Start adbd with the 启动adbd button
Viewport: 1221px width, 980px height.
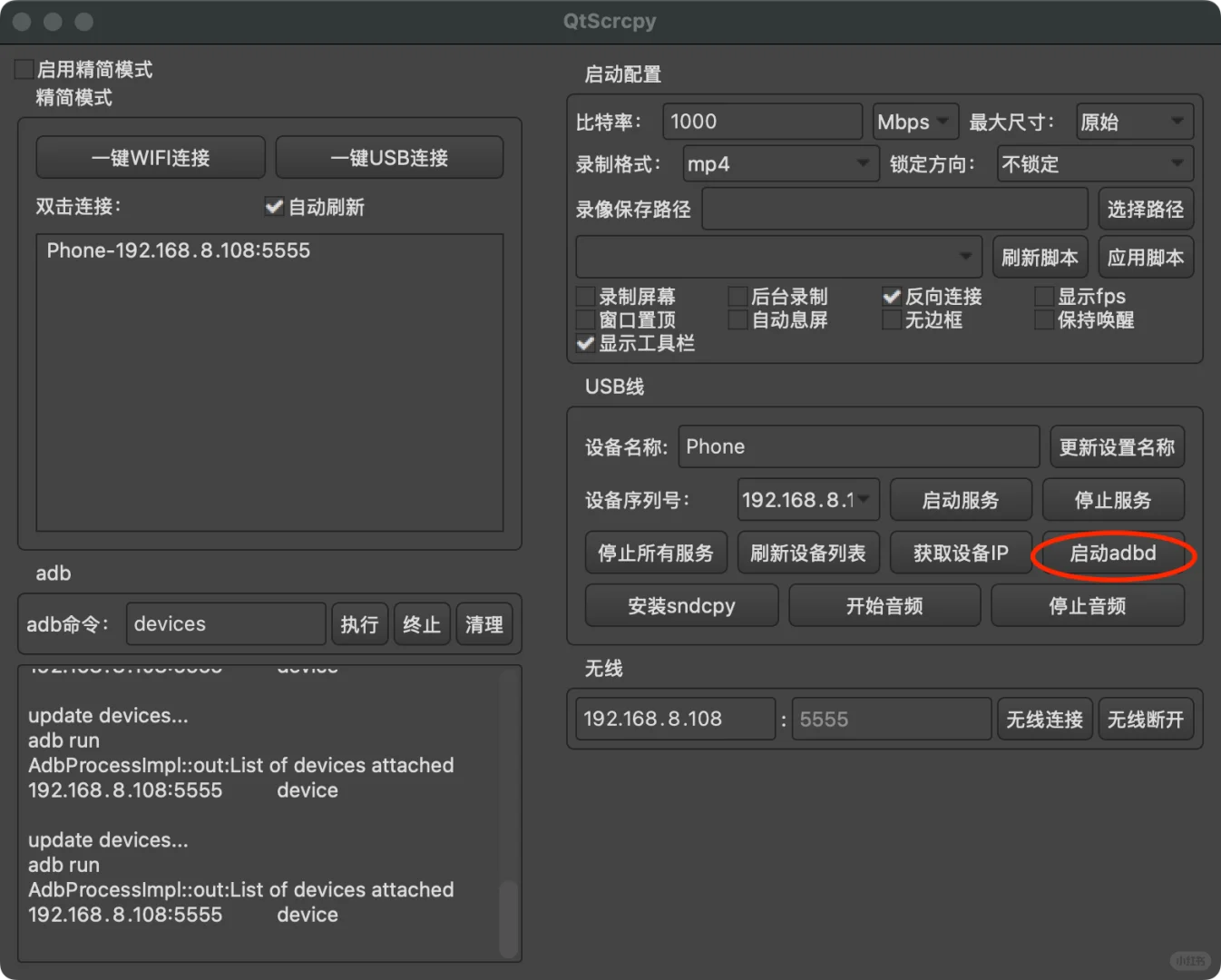pos(1113,554)
